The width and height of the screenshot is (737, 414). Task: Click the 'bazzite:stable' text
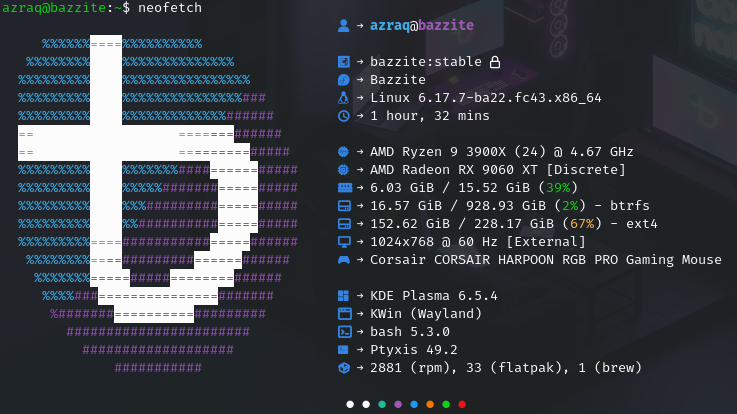[426, 62]
